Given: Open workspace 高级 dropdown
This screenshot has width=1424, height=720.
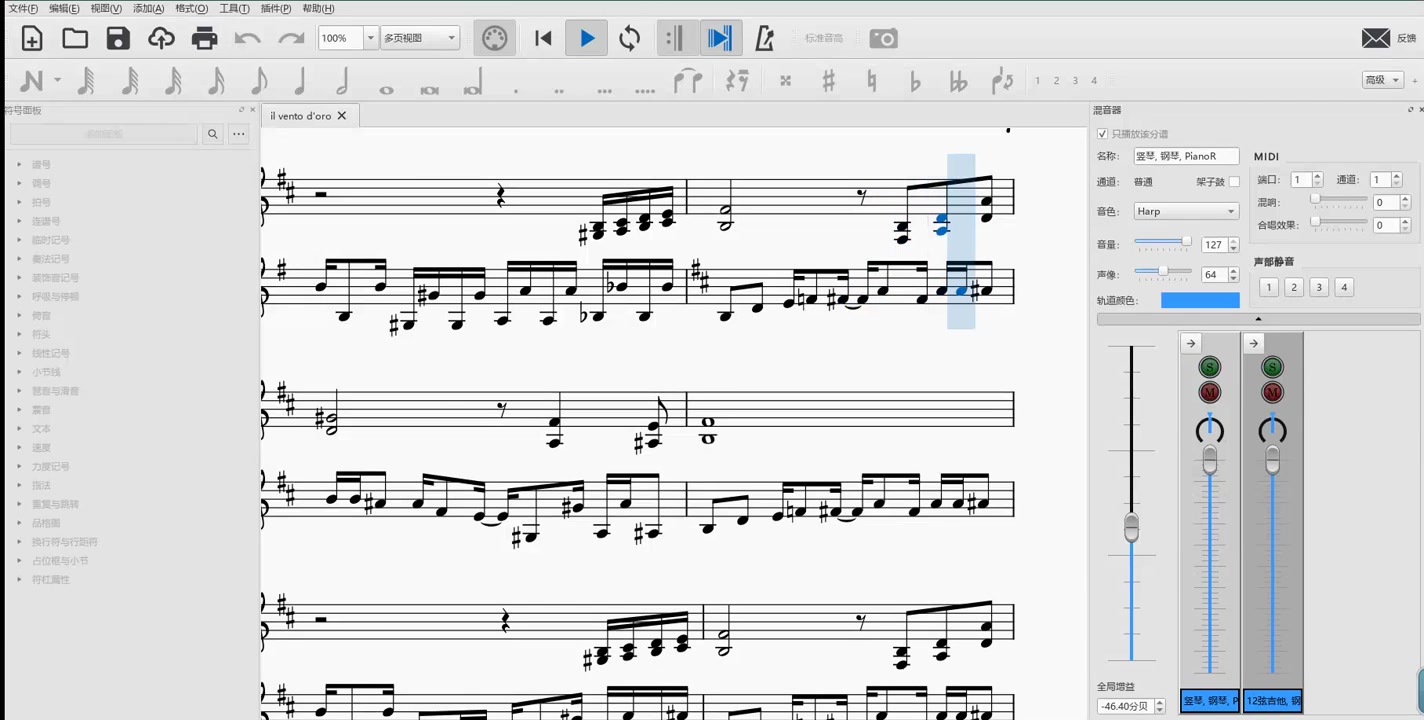Looking at the screenshot, I should click(x=1382, y=80).
